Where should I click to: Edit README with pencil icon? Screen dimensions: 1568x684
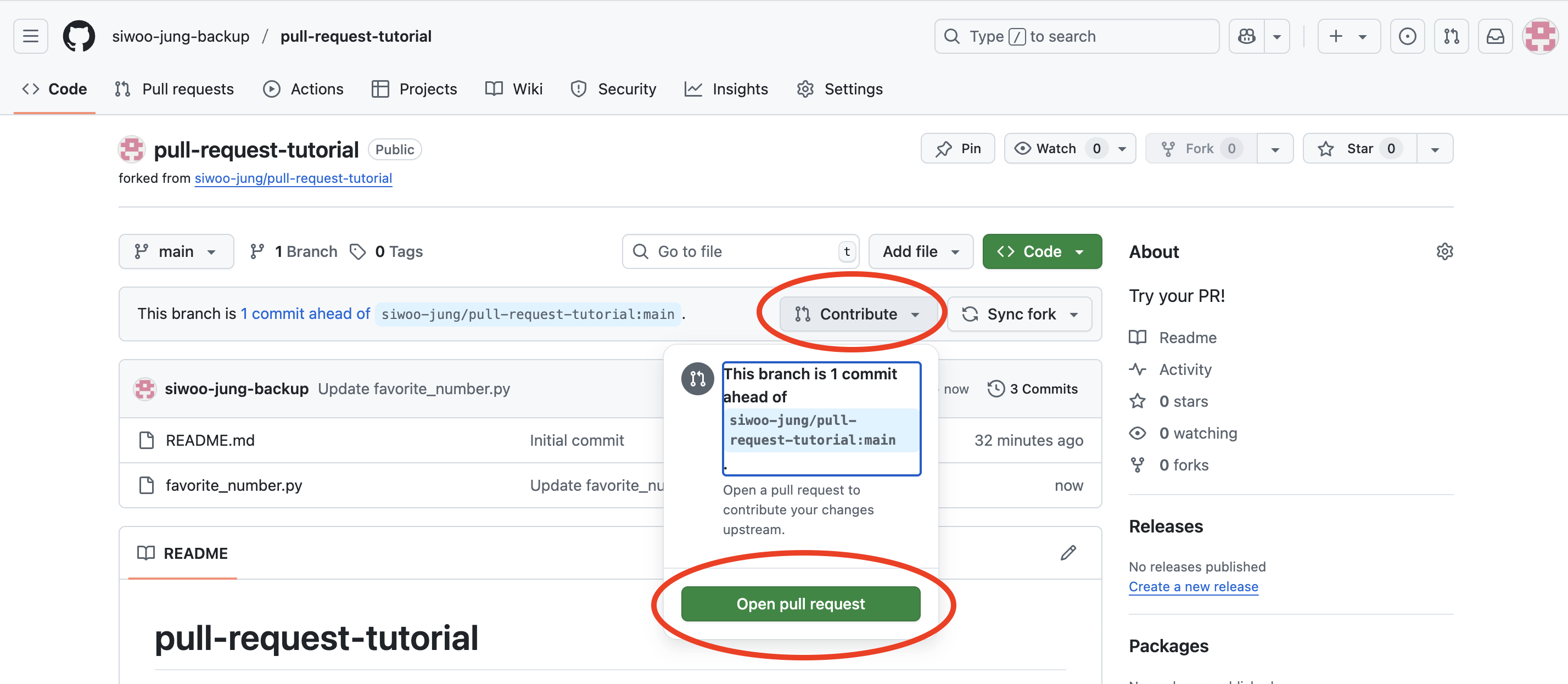[1068, 553]
